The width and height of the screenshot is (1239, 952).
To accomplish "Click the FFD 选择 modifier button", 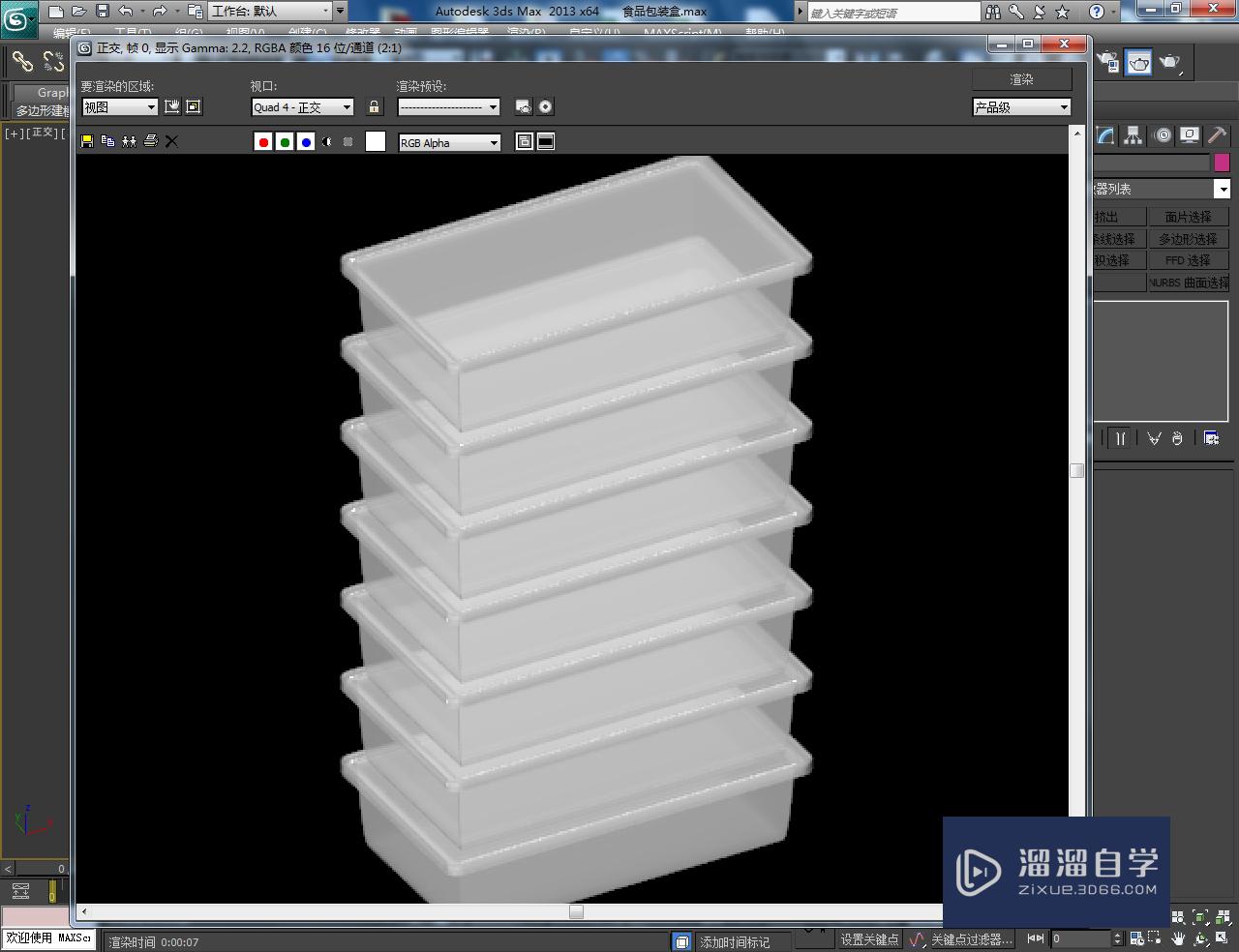I will (x=1188, y=260).
